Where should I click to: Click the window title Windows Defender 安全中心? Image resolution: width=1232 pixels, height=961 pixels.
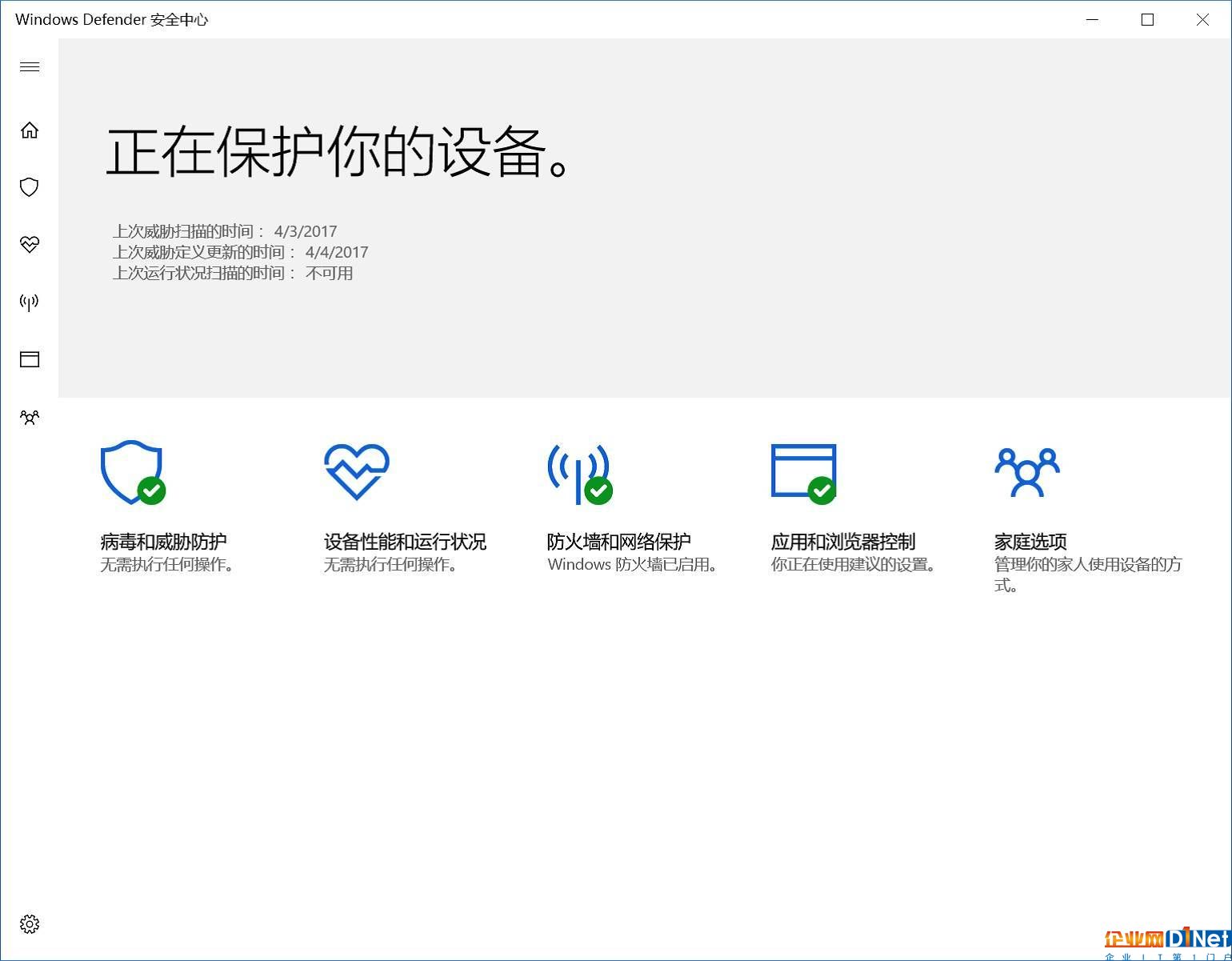pyautogui.click(x=111, y=19)
